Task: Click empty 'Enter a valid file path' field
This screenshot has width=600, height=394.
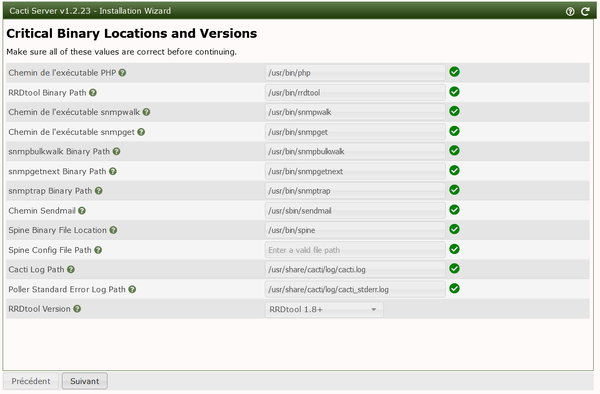Action: click(355, 250)
